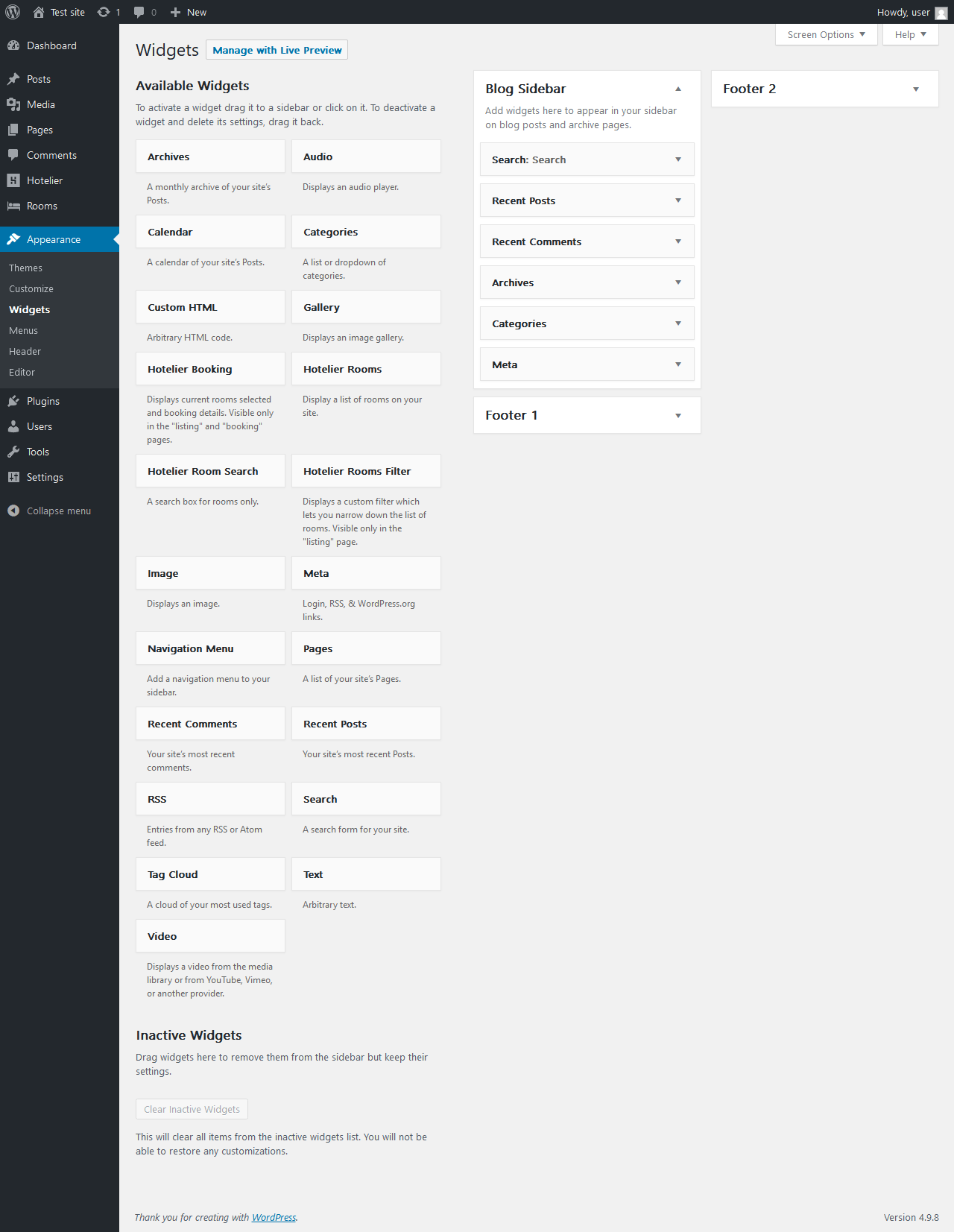Open the Screen Options dropdown
954x1232 pixels.
point(826,34)
